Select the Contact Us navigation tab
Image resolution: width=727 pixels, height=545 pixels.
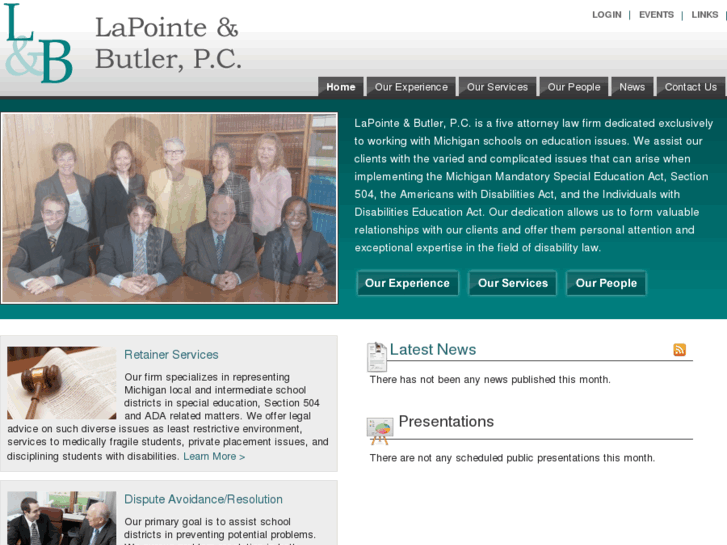click(x=691, y=87)
